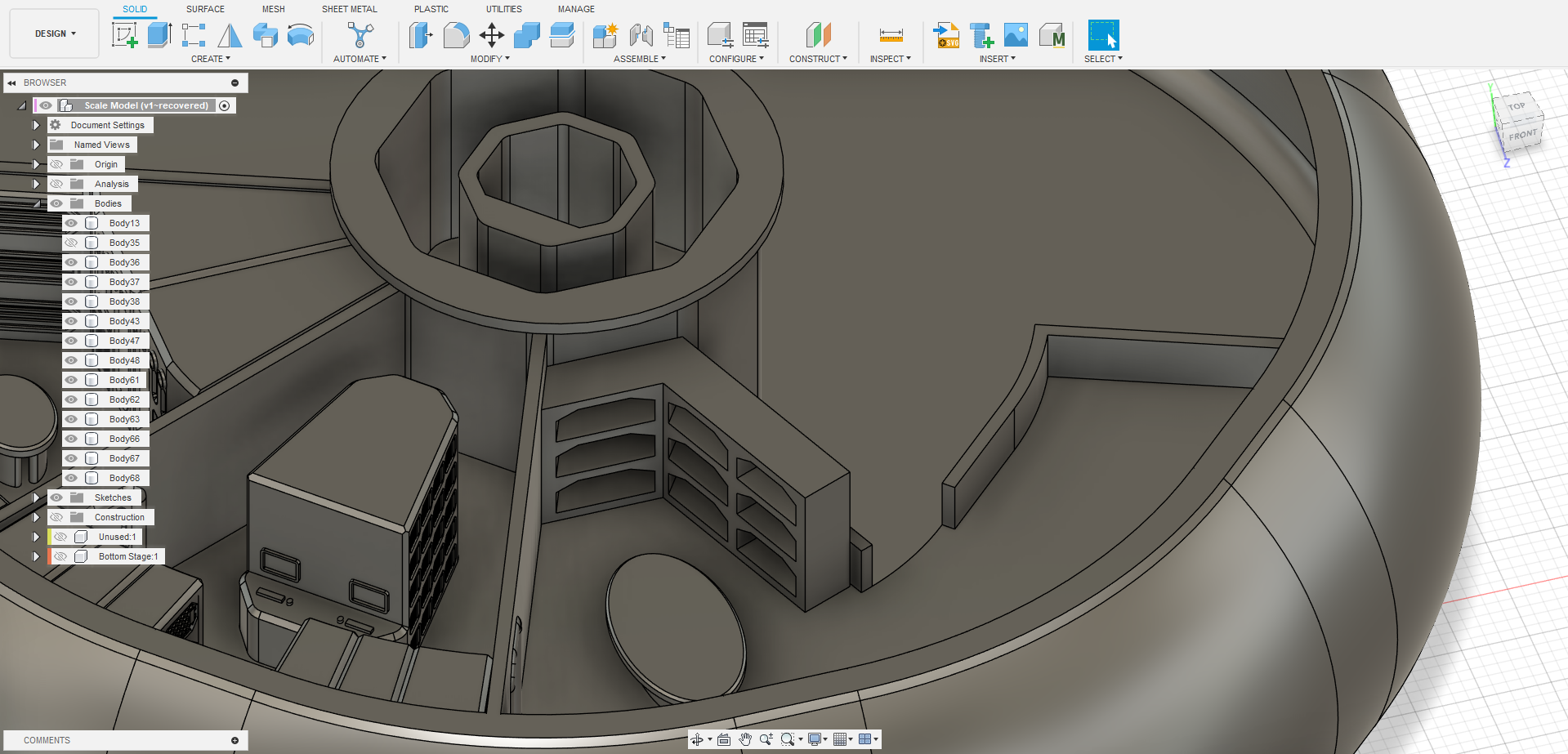Activate the Window Select tool
The image size is (1568, 754).
(x=1103, y=35)
